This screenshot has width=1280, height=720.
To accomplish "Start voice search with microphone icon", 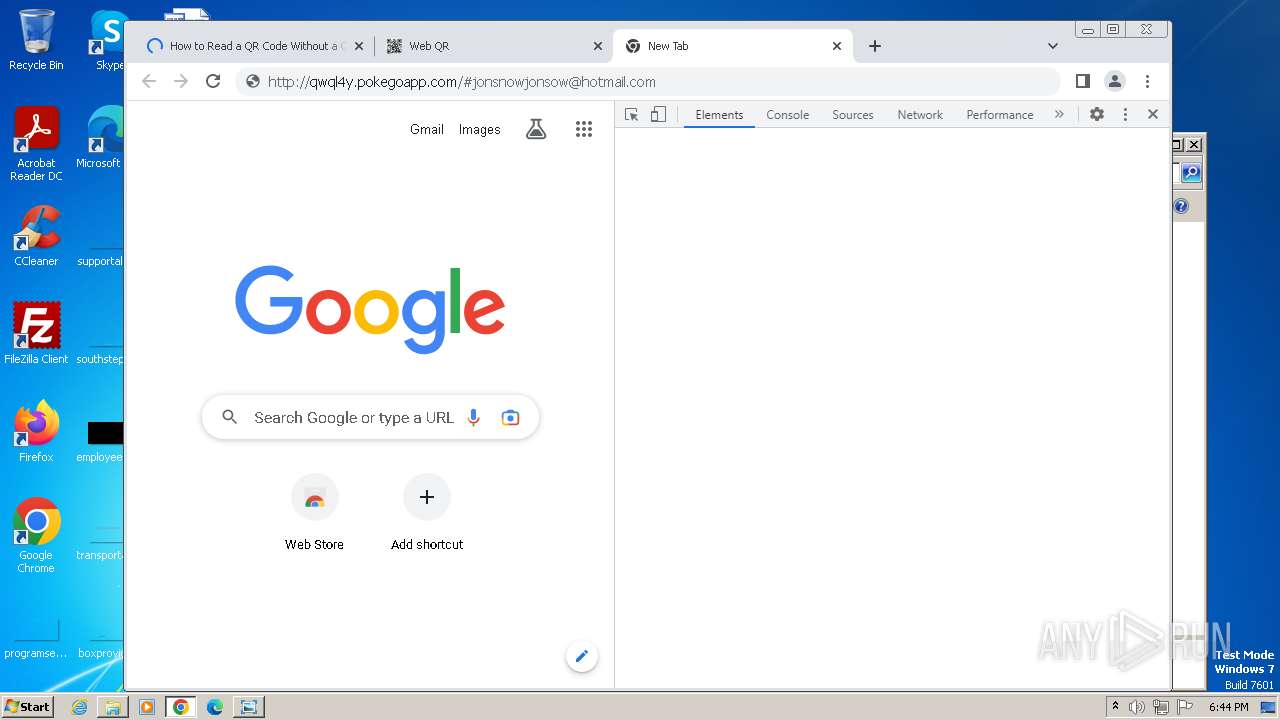I will pyautogui.click(x=474, y=418).
